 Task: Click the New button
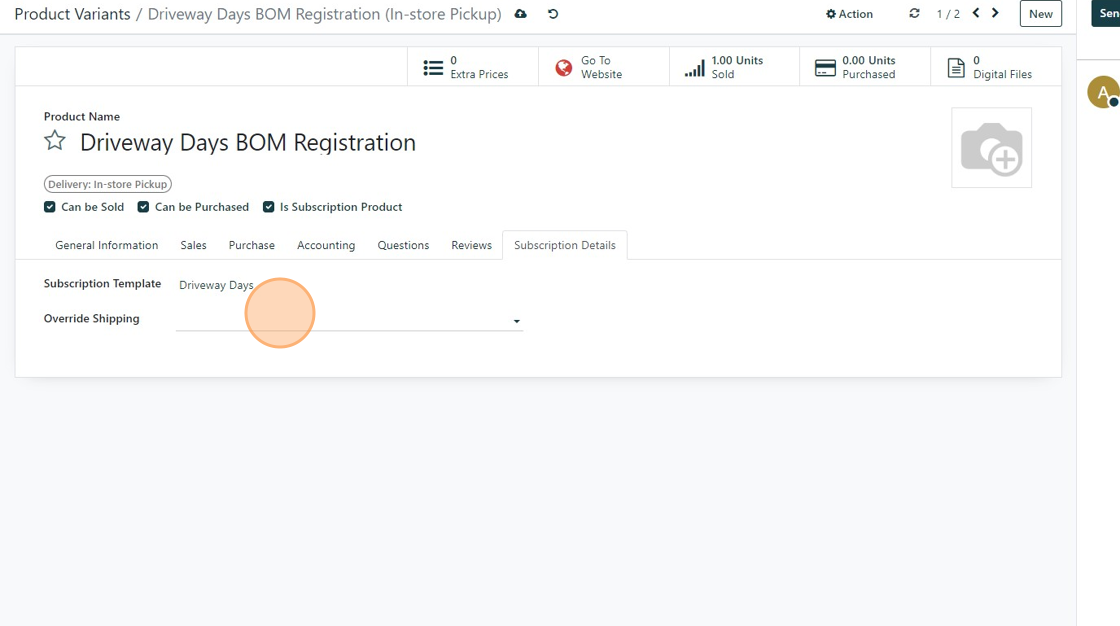(1040, 14)
